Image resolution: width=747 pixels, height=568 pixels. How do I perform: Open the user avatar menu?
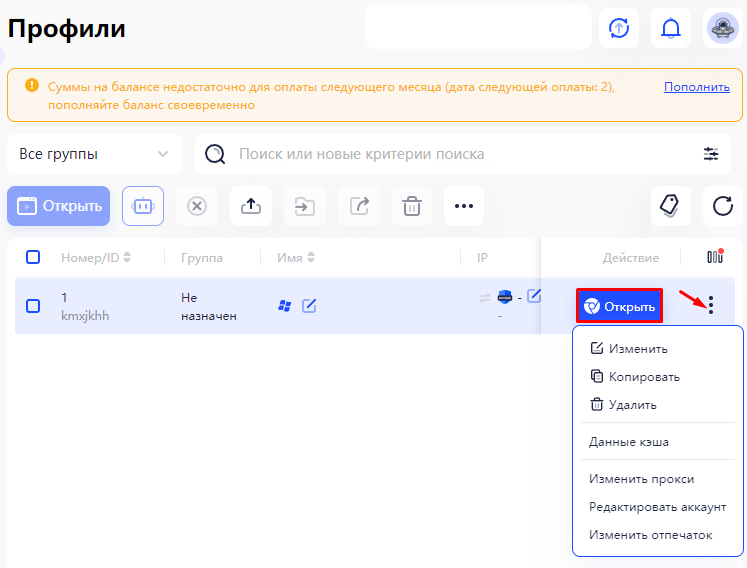point(722,28)
